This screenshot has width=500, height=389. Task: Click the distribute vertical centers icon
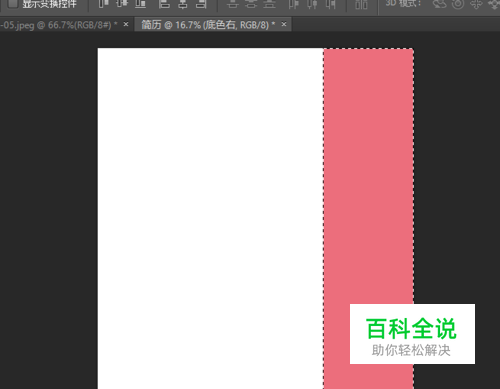tap(251, 4)
